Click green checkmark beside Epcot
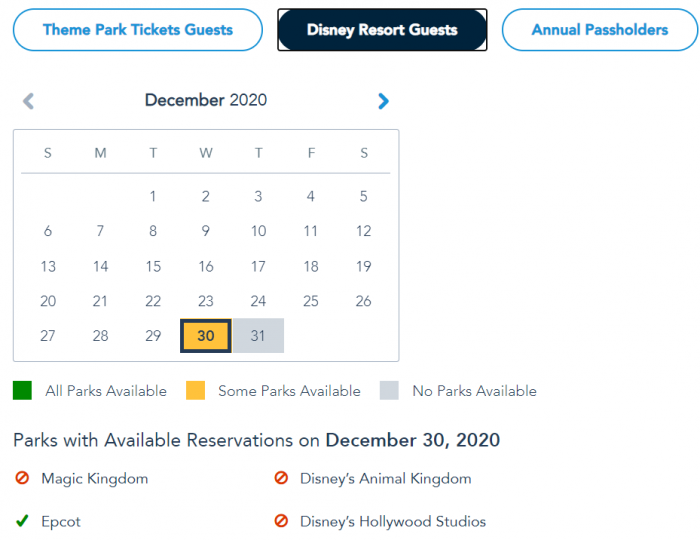The image size is (700, 540). click(23, 521)
